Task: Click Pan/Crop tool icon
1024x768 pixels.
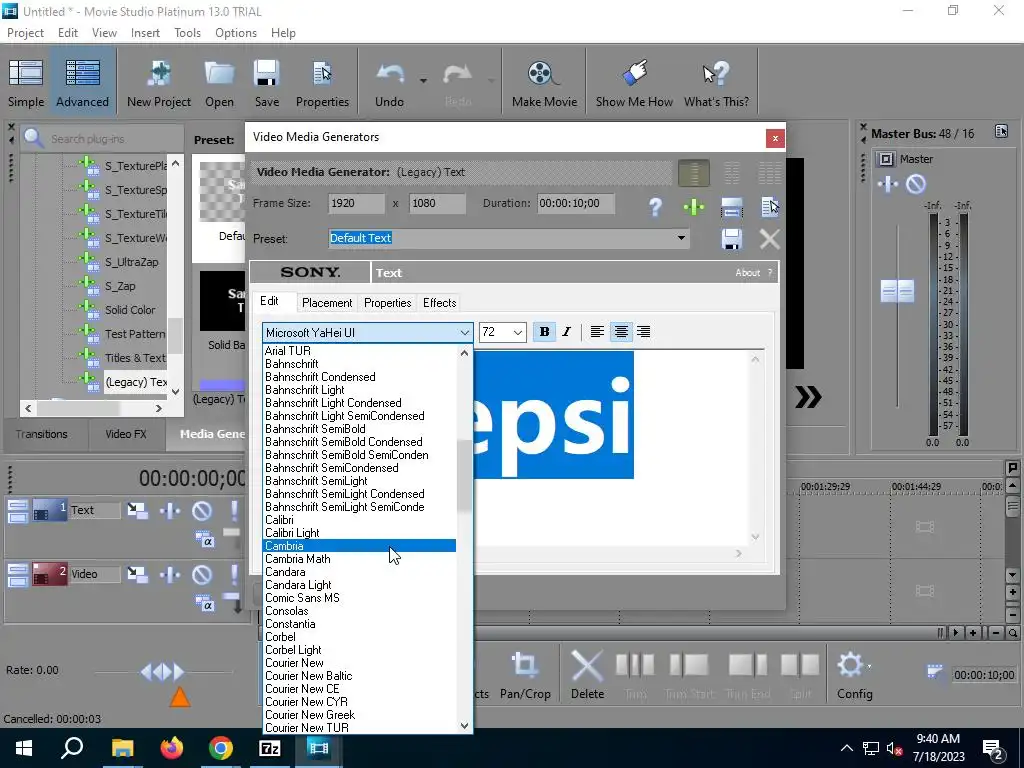Action: [525, 677]
